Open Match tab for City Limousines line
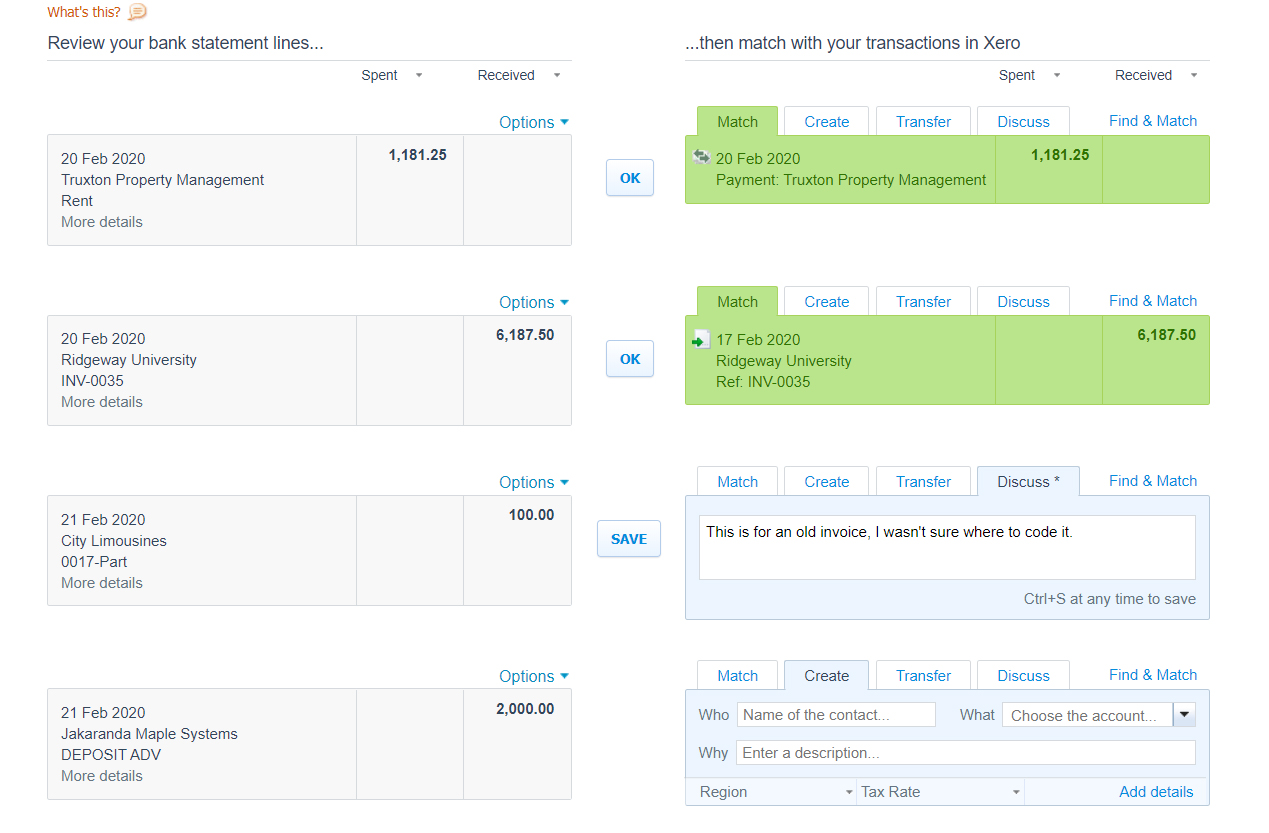Viewport: 1269px width, 833px height. tap(737, 482)
